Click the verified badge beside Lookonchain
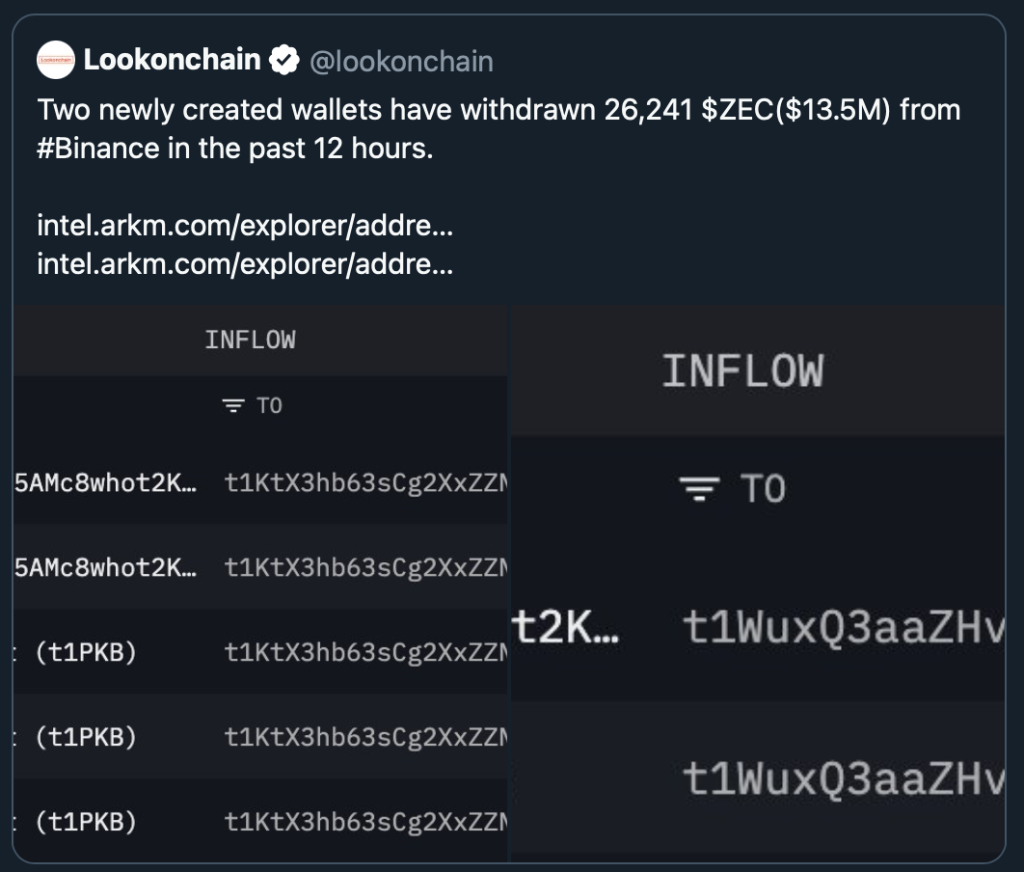Viewport: 1024px width, 872px height. [284, 61]
